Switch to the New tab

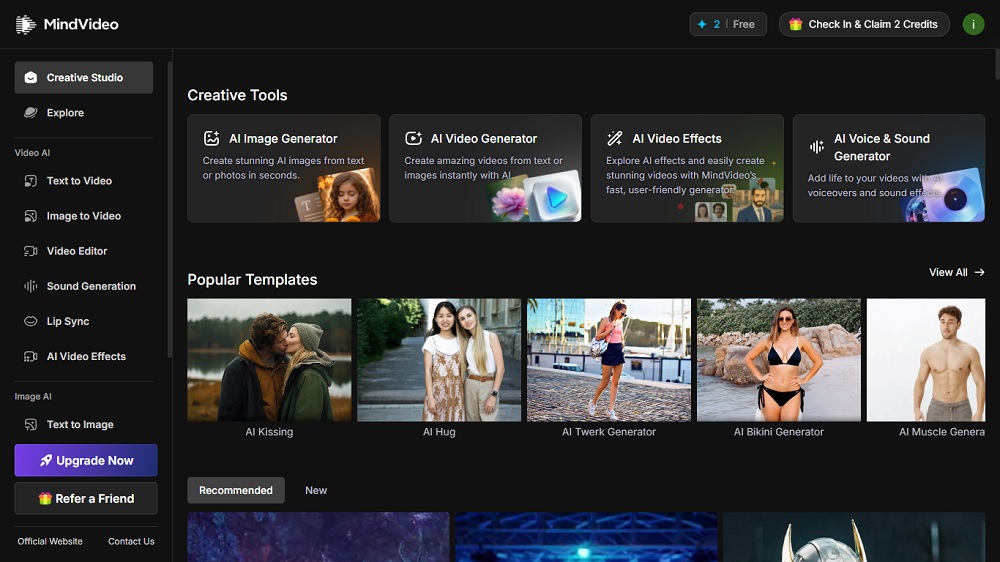click(316, 490)
